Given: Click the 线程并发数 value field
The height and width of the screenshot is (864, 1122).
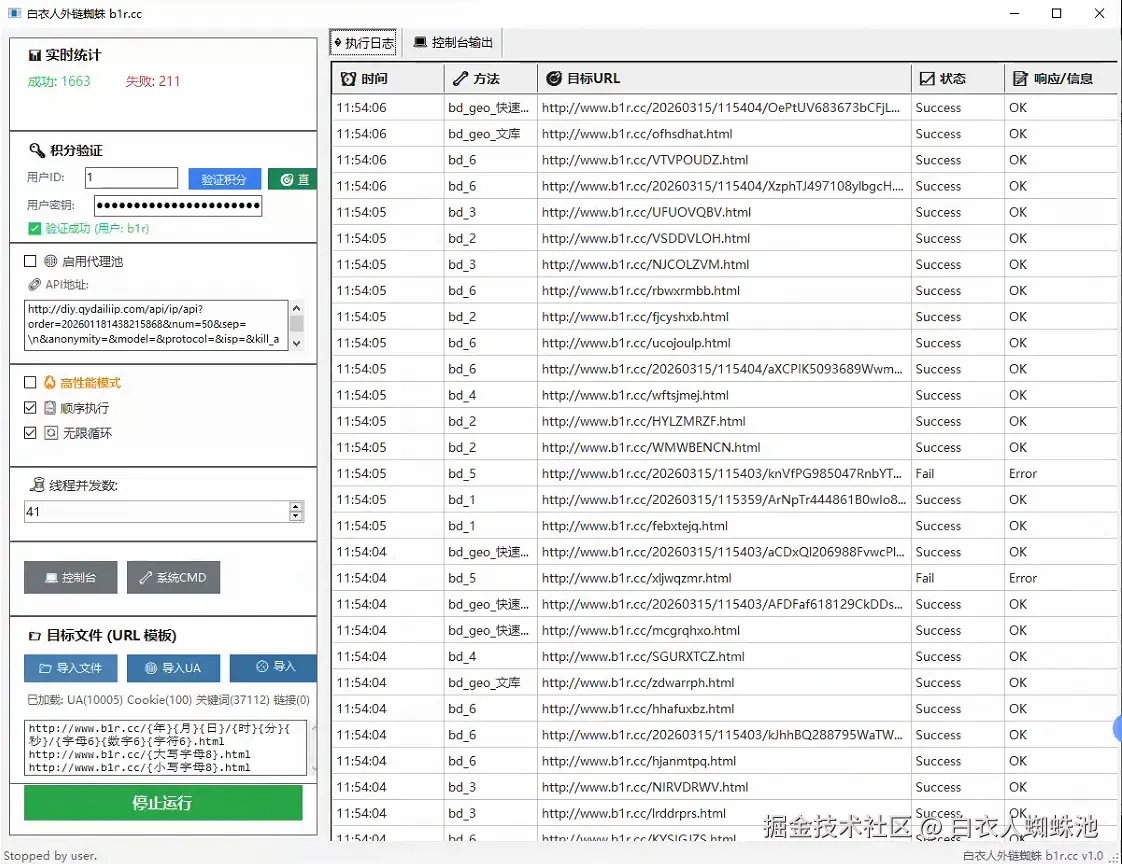Looking at the screenshot, I should 156,511.
